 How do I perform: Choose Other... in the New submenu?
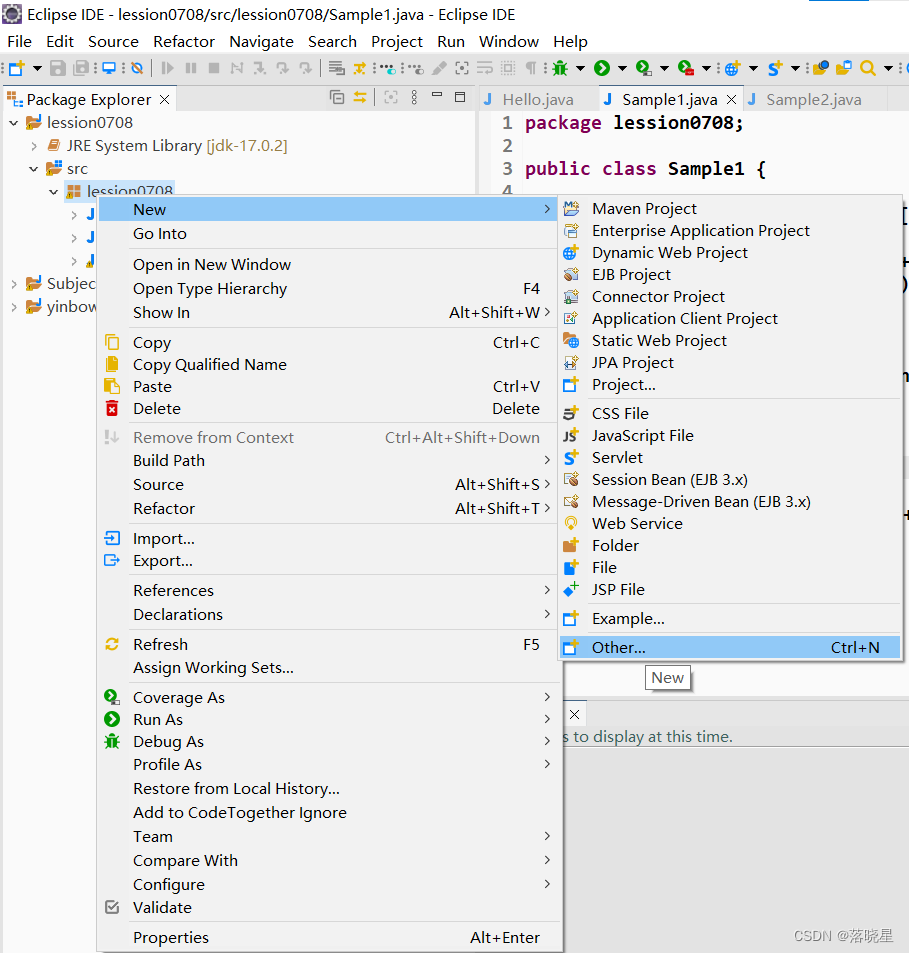[729, 647]
